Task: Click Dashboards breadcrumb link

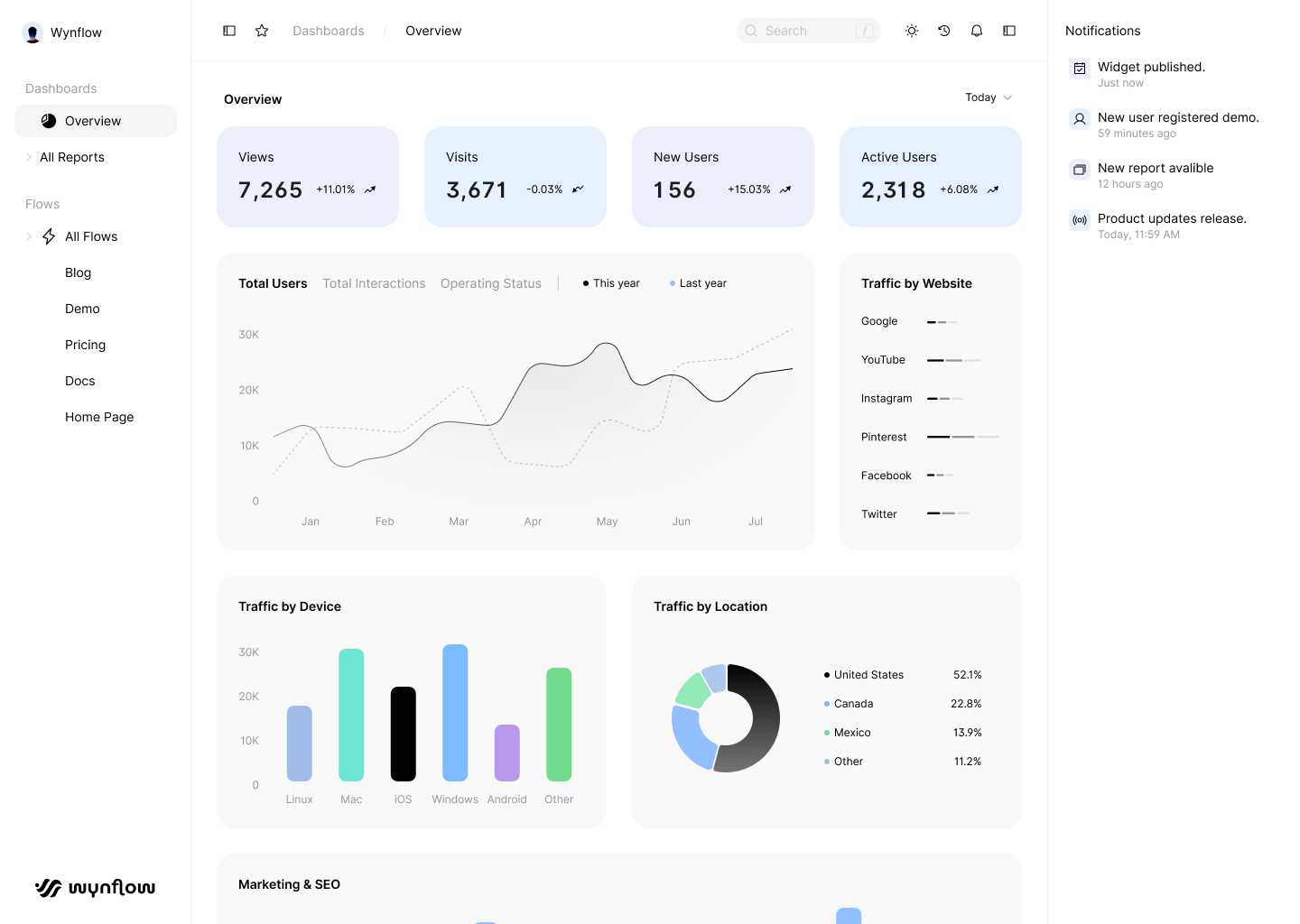Action: pos(329,31)
